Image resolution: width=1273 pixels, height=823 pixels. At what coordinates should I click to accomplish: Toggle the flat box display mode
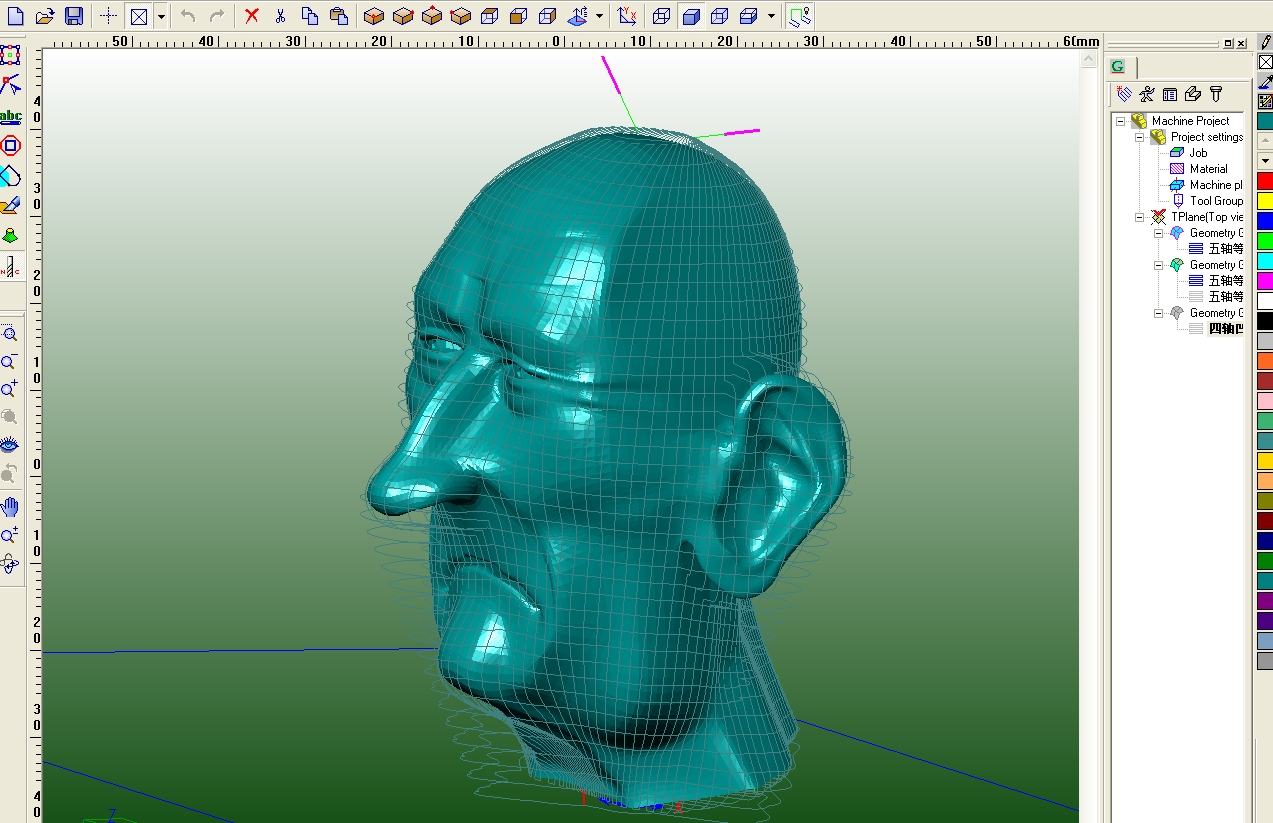coord(749,16)
